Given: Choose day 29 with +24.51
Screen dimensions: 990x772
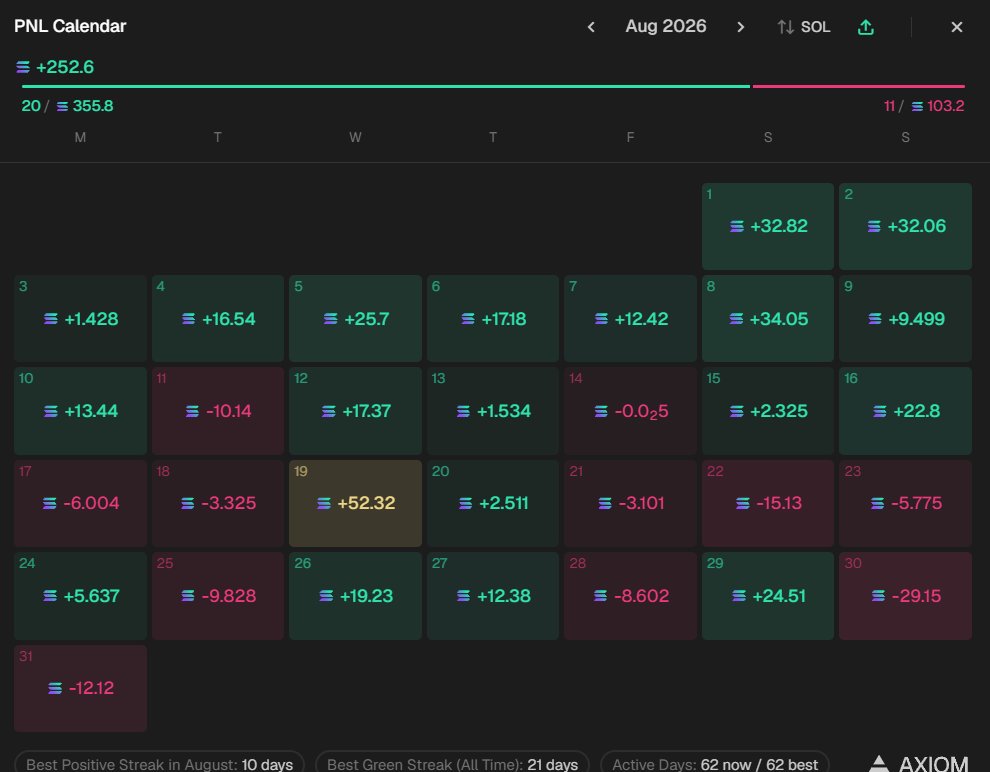Looking at the screenshot, I should point(768,596).
